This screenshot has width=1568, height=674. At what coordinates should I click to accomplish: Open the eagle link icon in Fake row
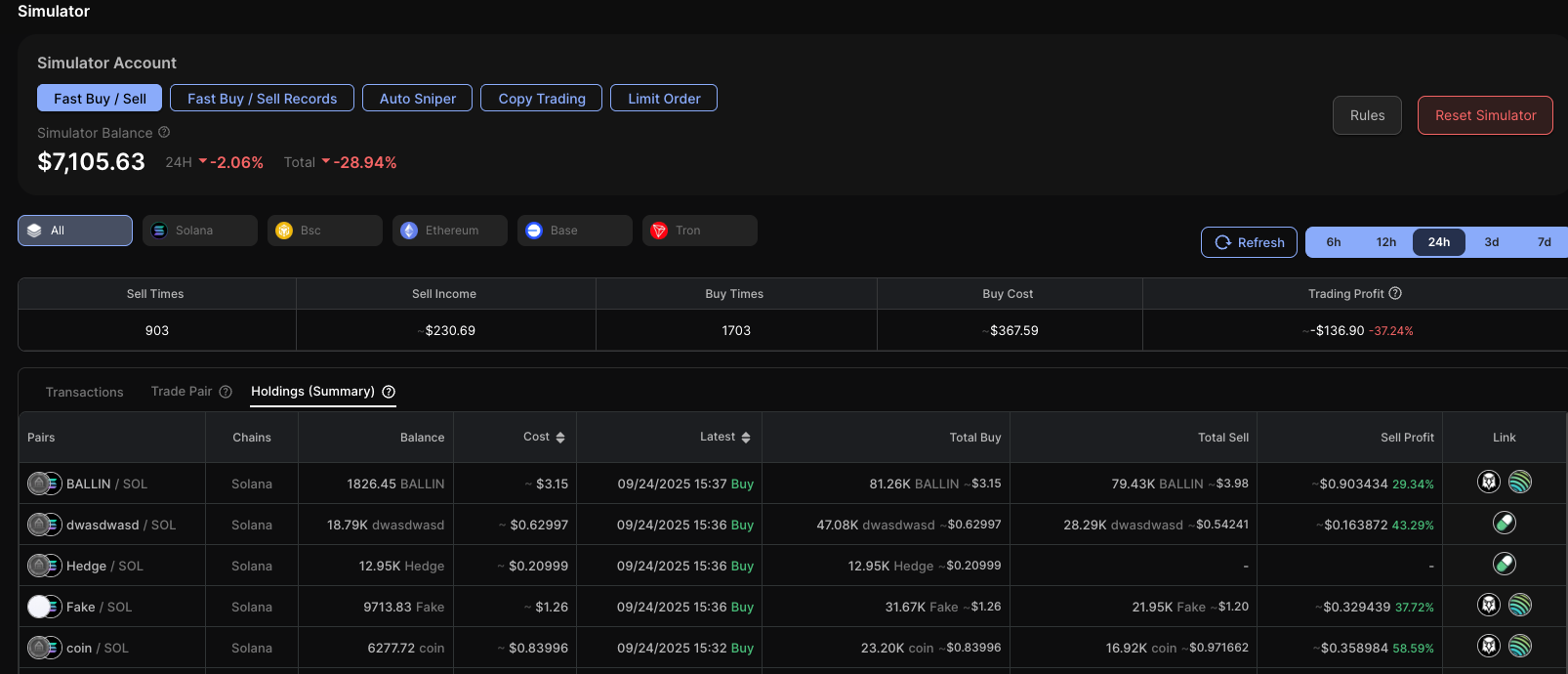(1488, 605)
